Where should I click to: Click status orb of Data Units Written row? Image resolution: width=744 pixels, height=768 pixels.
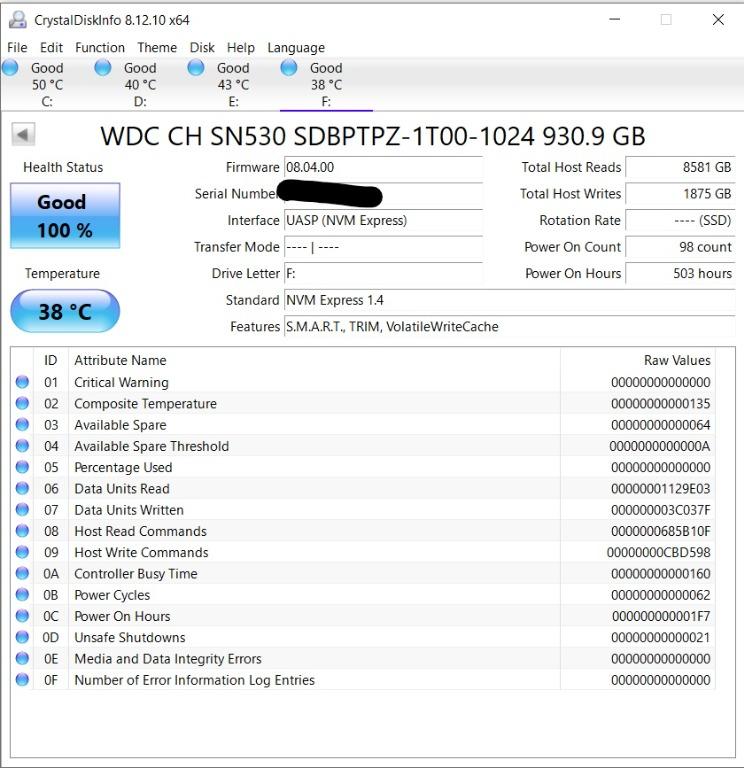pos(22,509)
